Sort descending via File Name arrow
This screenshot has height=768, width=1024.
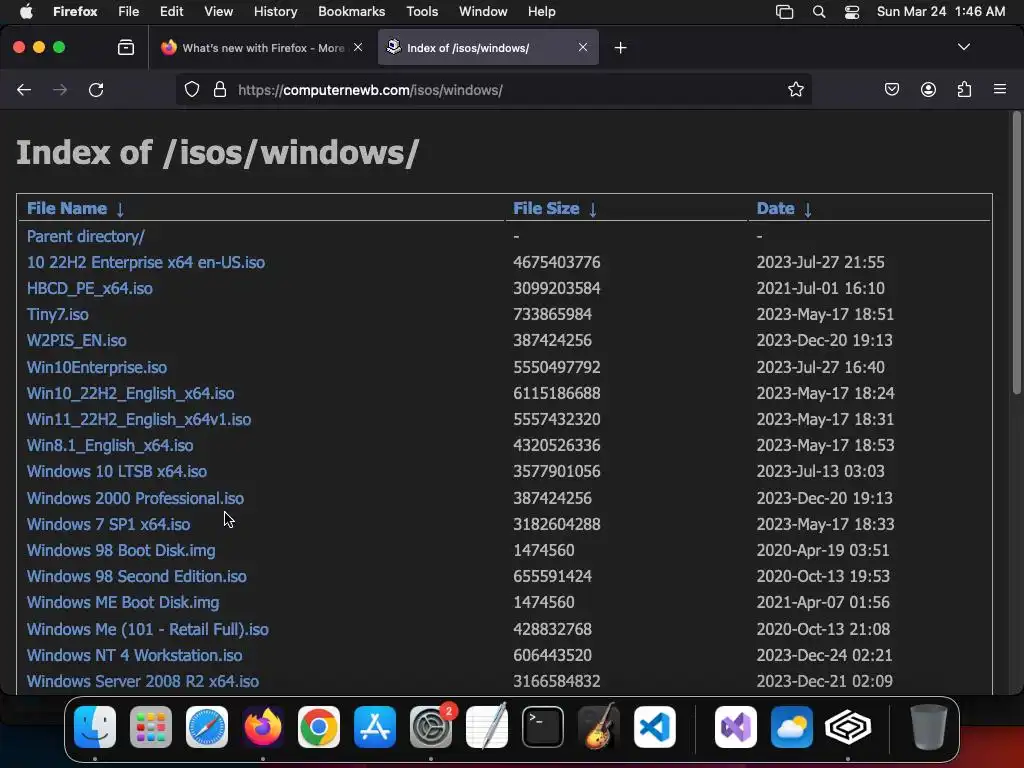[x=120, y=209]
